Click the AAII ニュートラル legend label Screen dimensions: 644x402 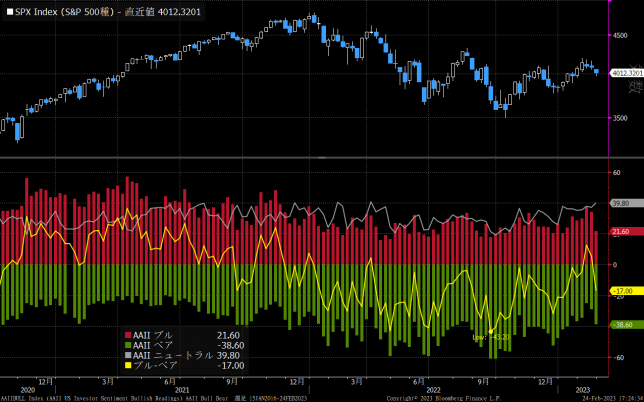(173, 356)
